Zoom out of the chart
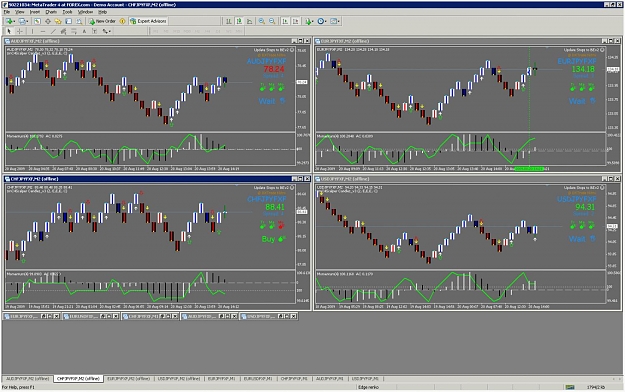 272,21
